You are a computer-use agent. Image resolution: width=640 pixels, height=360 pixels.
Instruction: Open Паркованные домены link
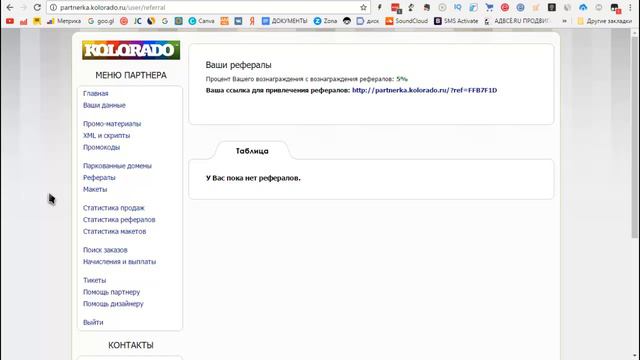(117, 166)
